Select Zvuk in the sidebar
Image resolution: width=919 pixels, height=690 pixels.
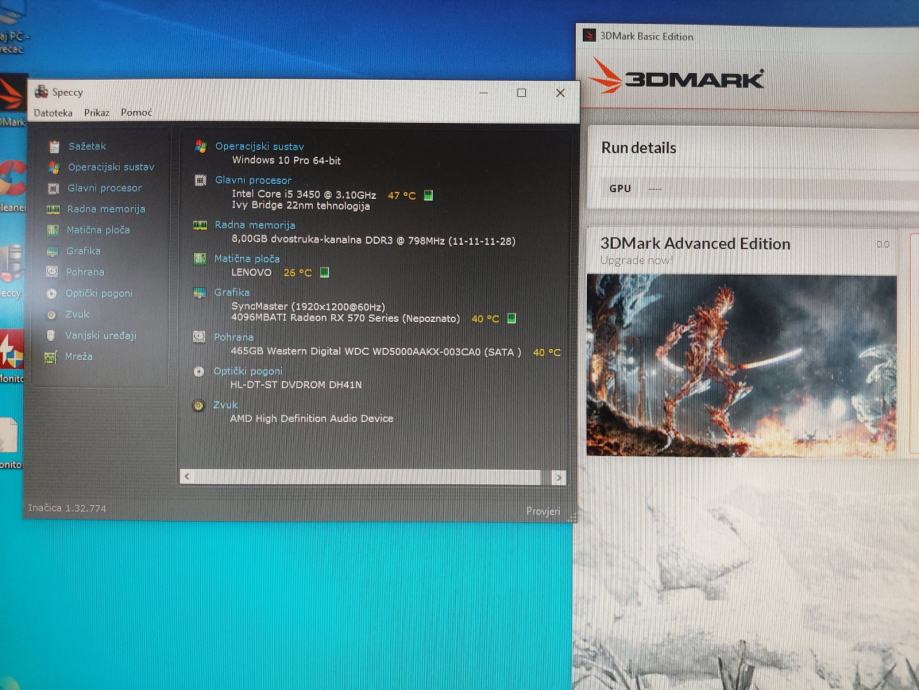coord(77,314)
